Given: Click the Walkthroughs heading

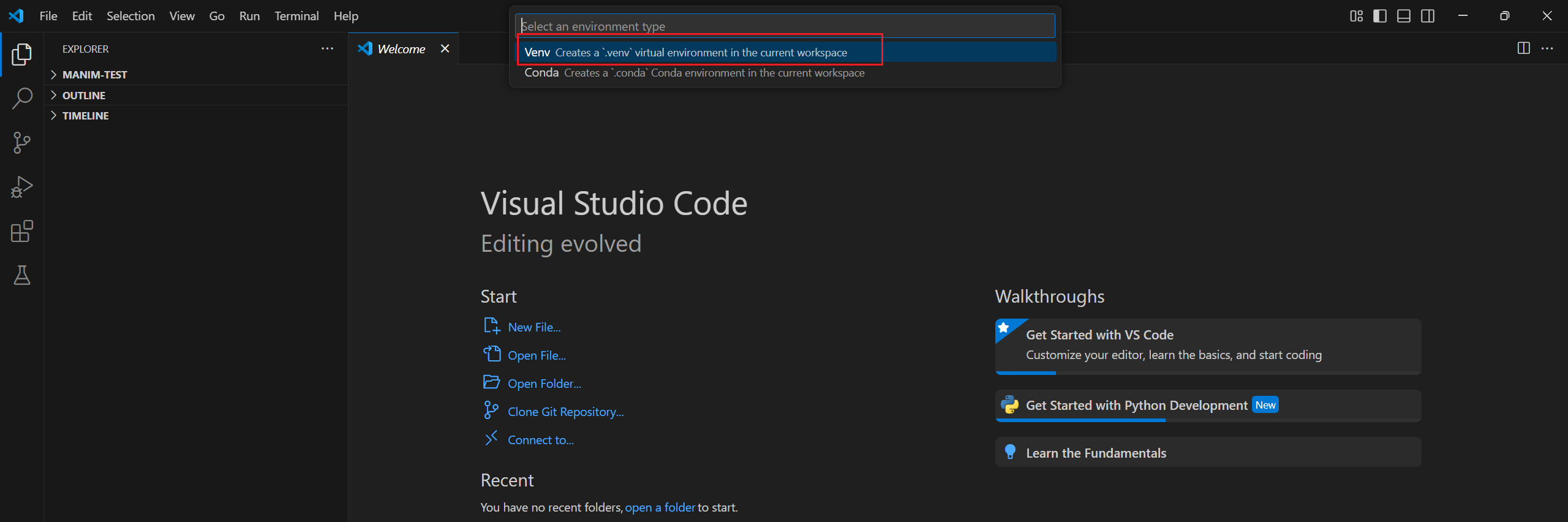Looking at the screenshot, I should pyautogui.click(x=1050, y=297).
